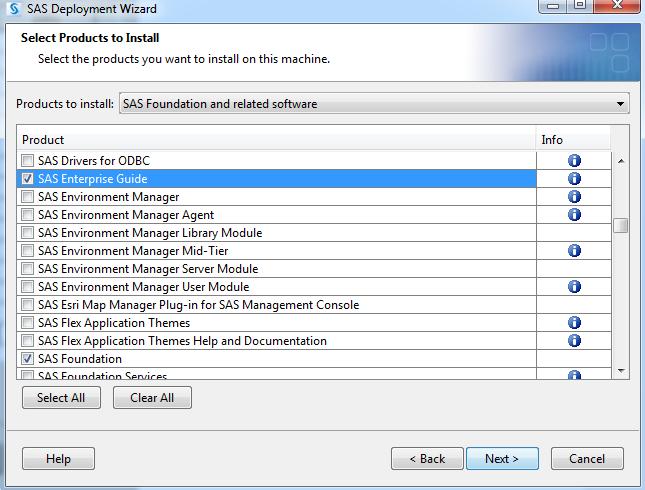The height and width of the screenshot is (490, 645).
Task: Check SAS Environment Manager User Module checkbox
Action: coord(28,286)
